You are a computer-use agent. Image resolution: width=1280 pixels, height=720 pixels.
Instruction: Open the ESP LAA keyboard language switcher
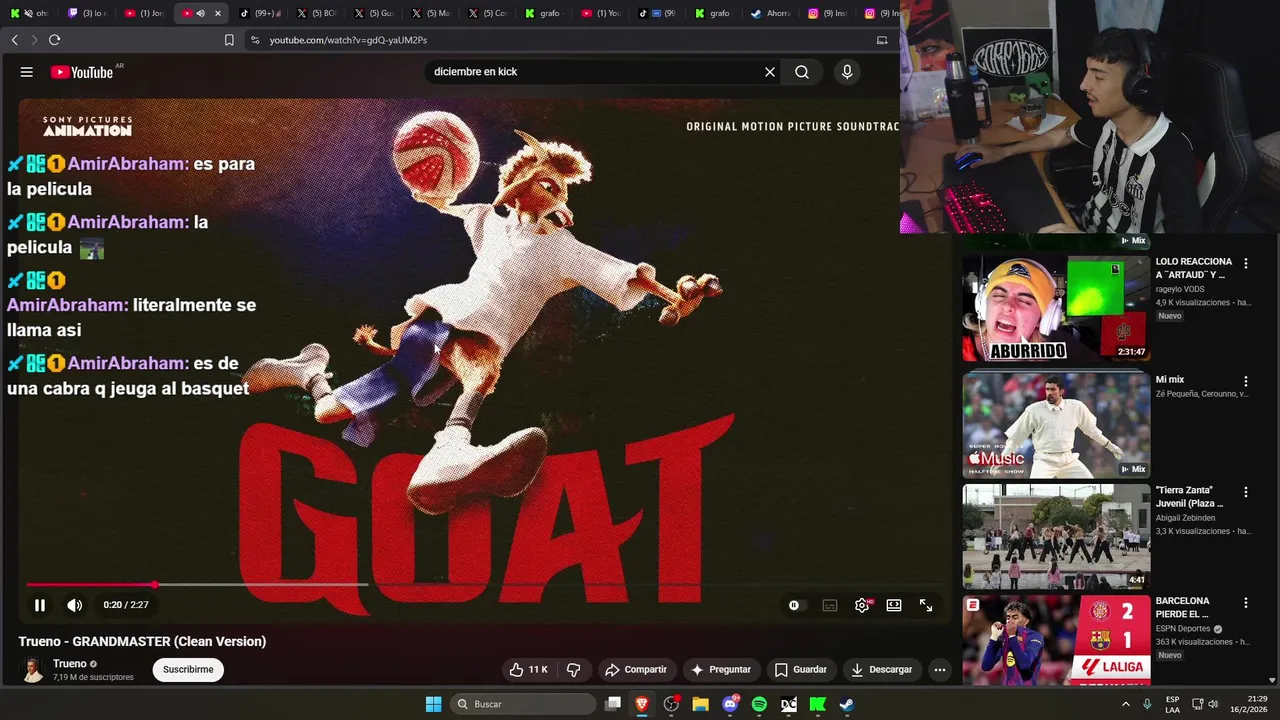click(1172, 704)
